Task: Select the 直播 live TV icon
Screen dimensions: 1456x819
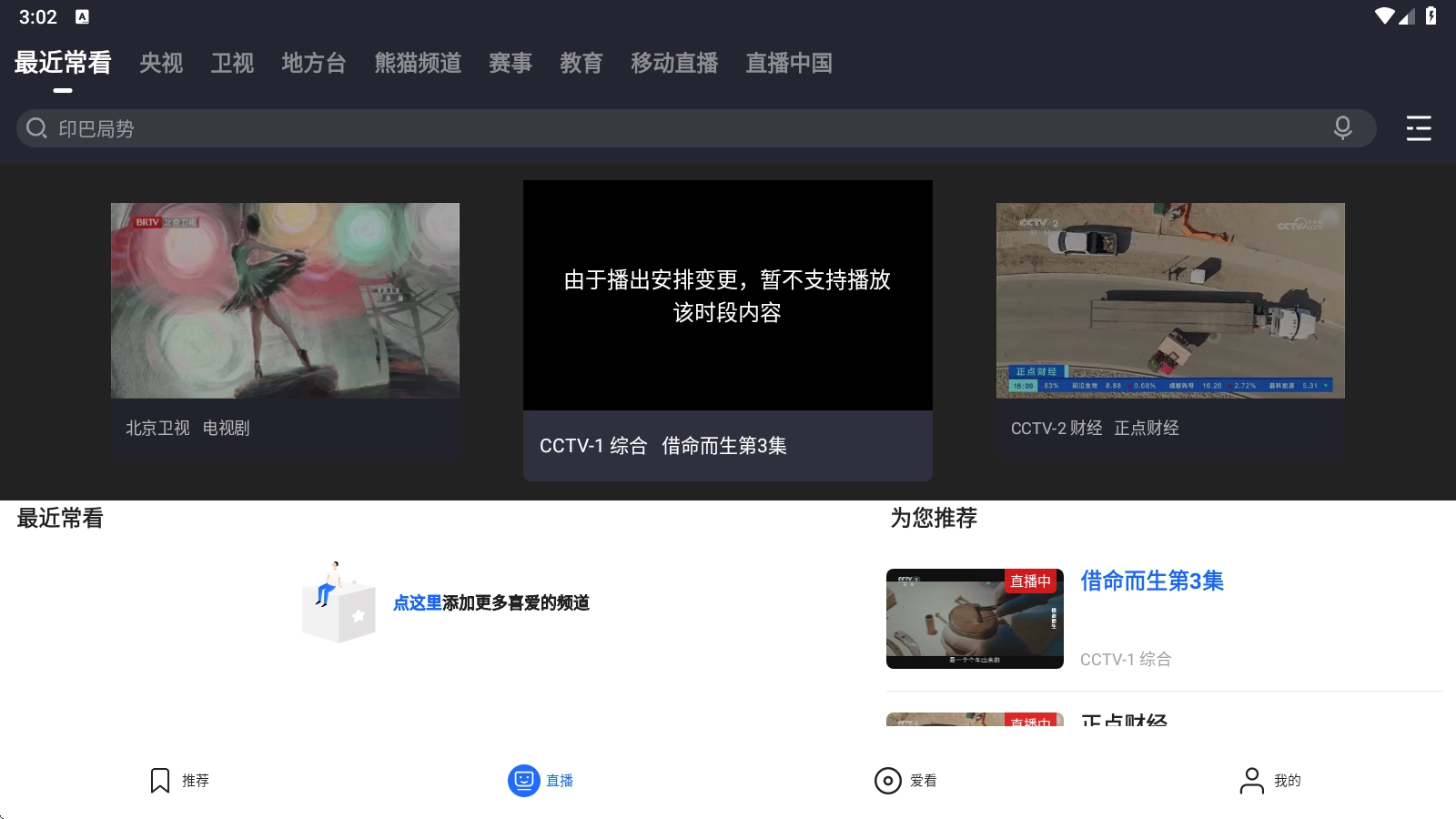Action: (524, 780)
